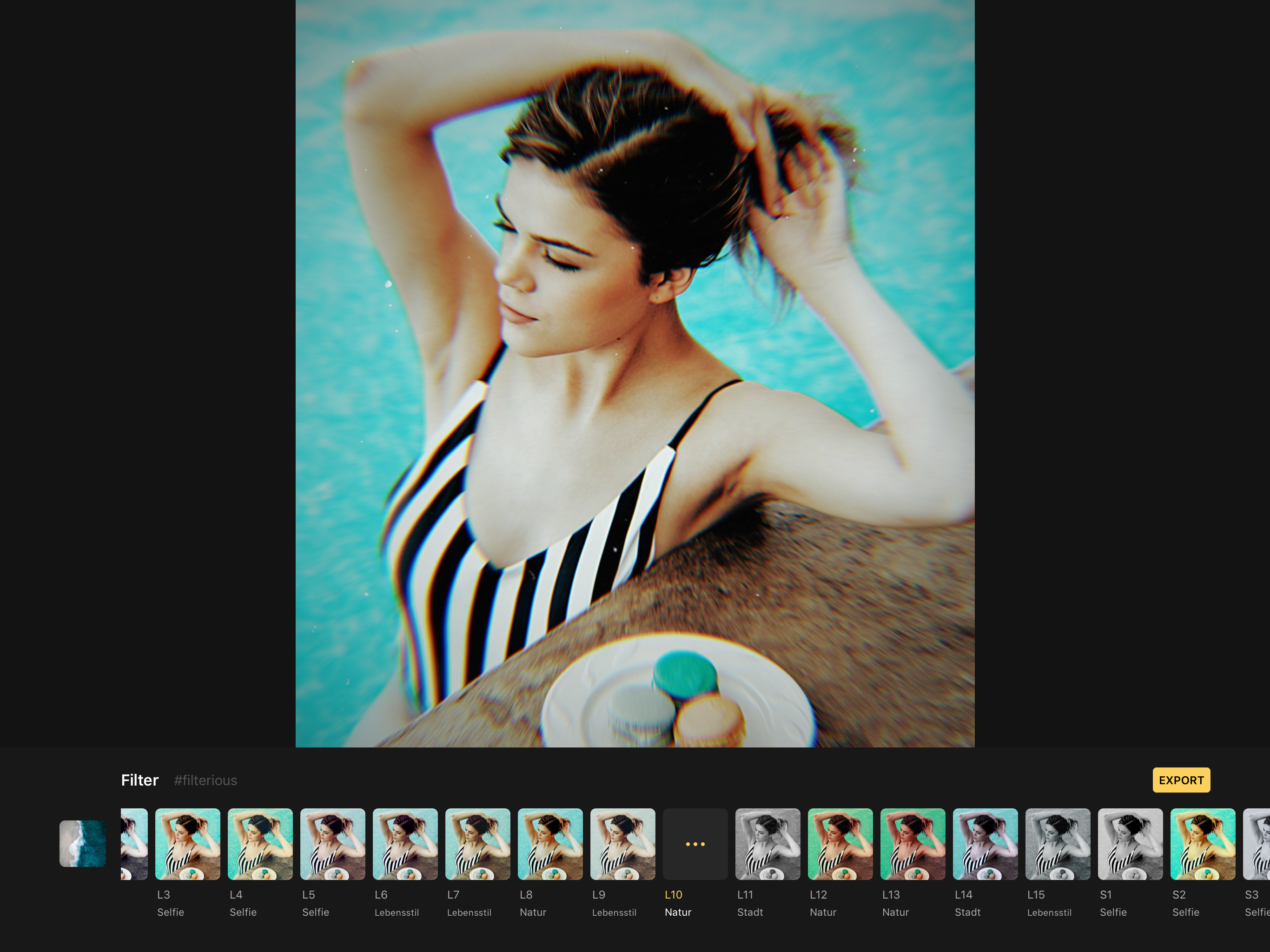Choose the L7 Lebensstil filter

(x=477, y=844)
